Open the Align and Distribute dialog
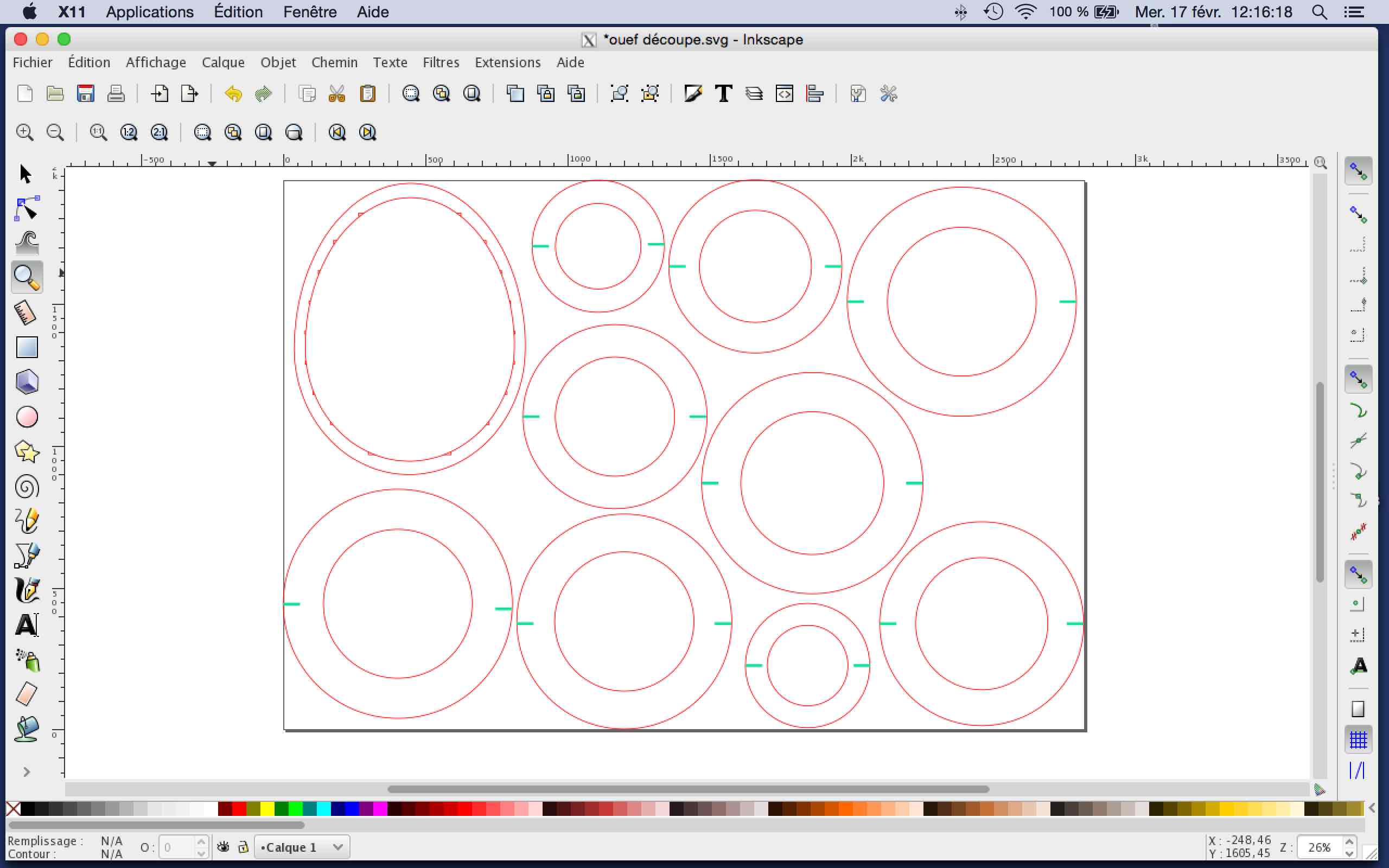 (x=814, y=93)
